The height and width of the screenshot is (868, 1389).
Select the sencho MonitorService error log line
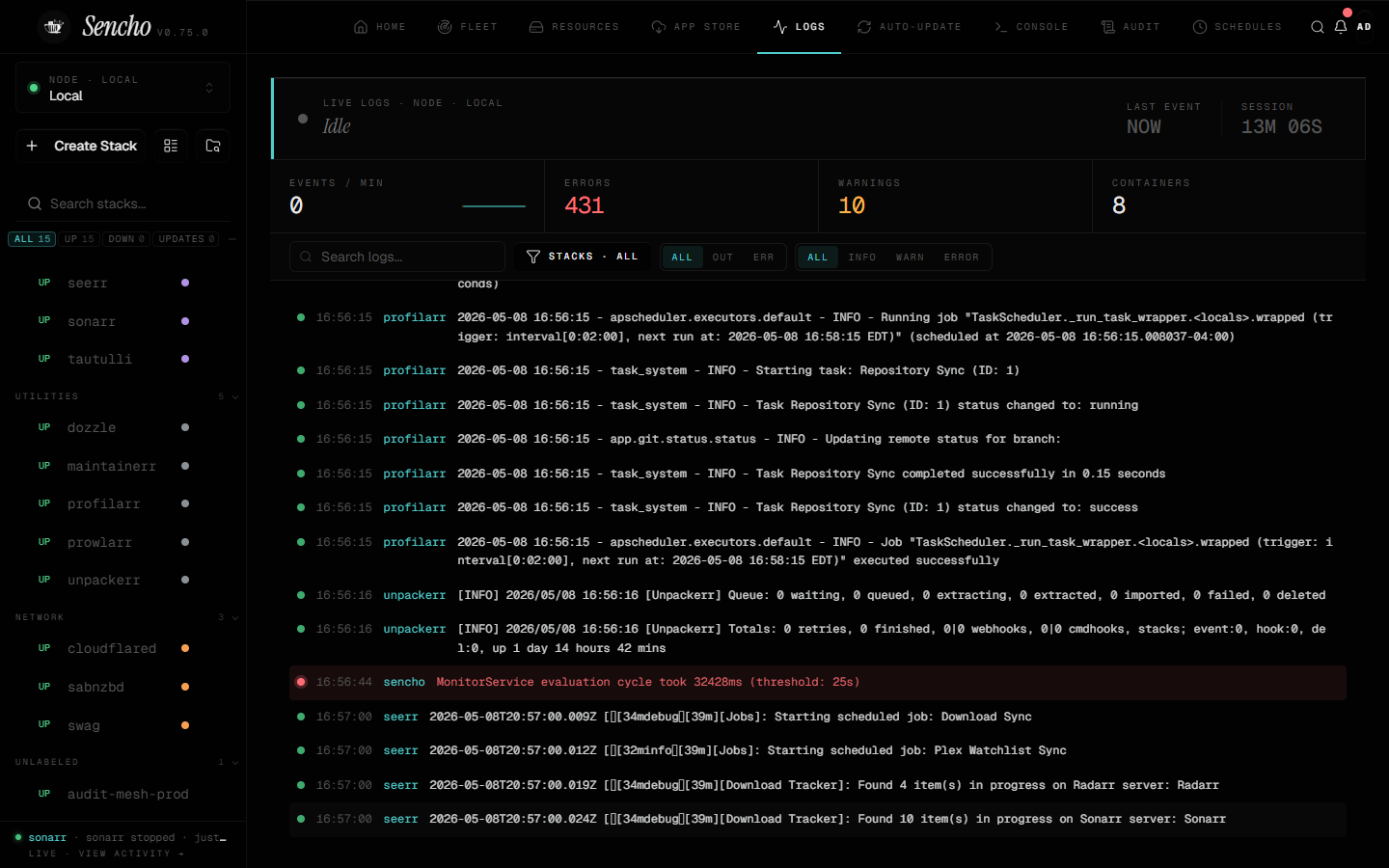tap(818, 682)
